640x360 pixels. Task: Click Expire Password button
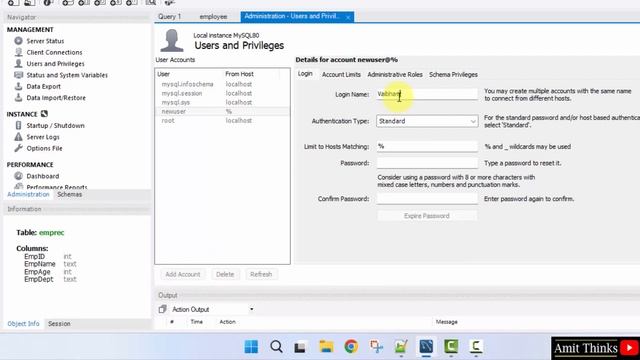pyautogui.click(x=427, y=216)
